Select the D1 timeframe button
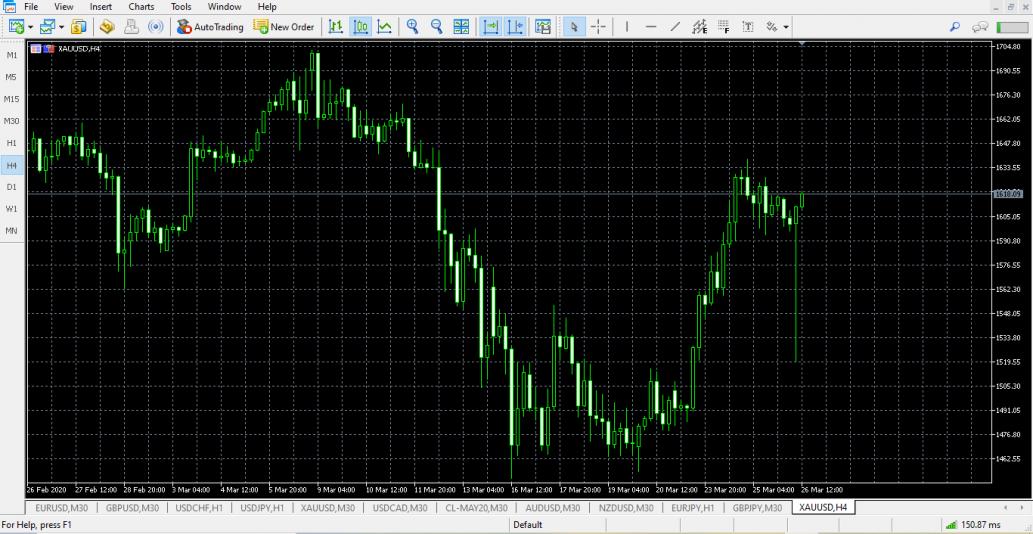The image size is (1033, 534). click(12, 187)
